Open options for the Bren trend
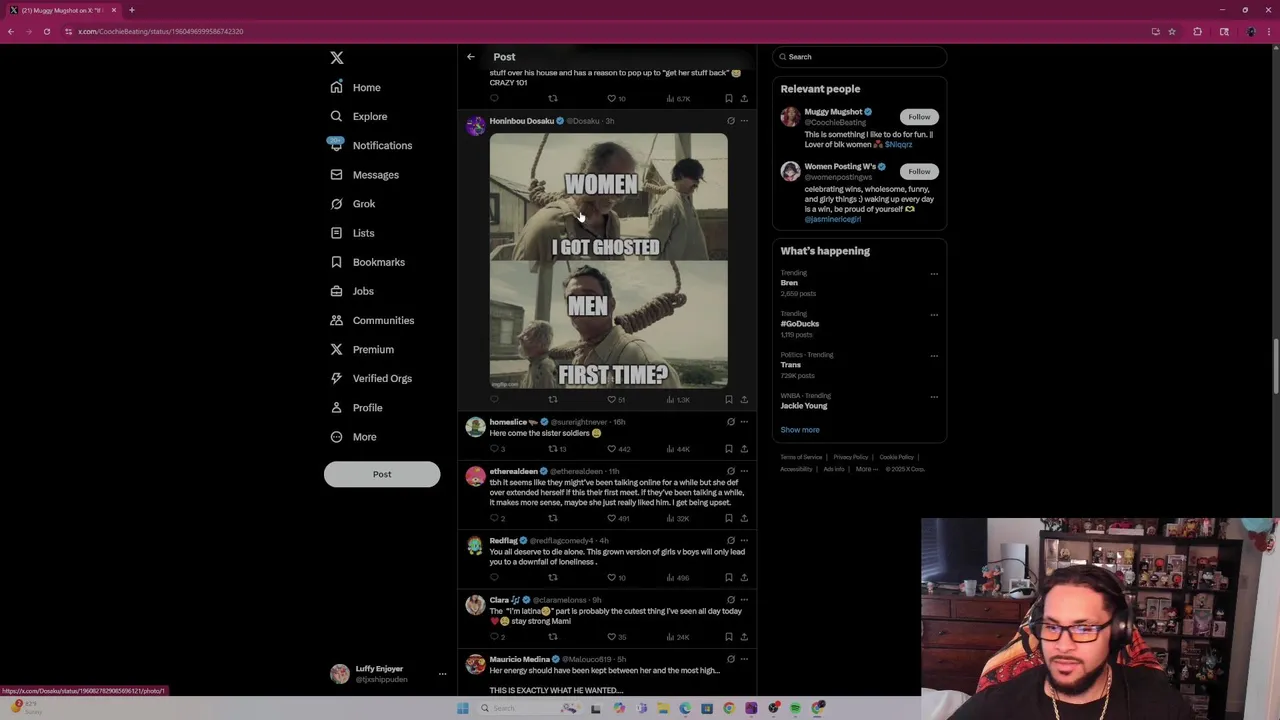1280x720 pixels. click(x=934, y=273)
